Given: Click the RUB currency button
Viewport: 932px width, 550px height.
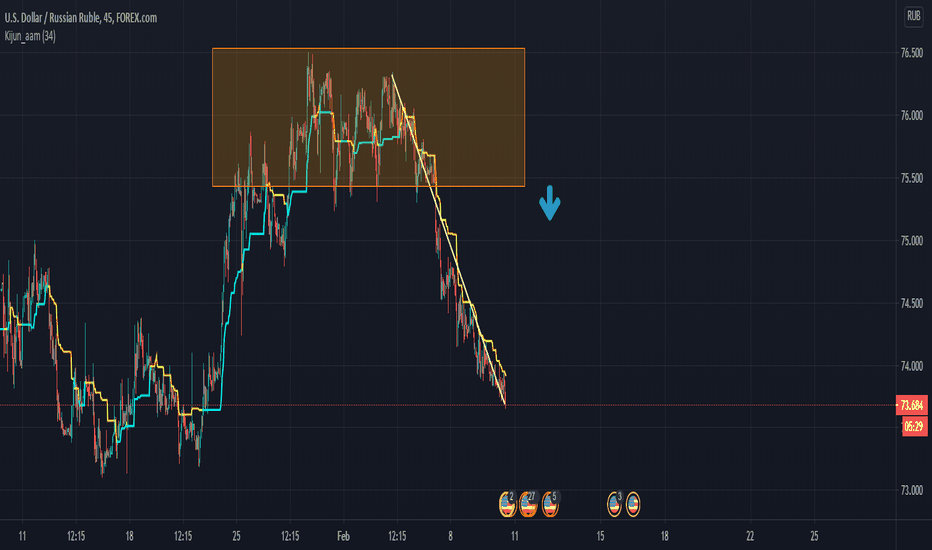Looking at the screenshot, I should 914,16.
